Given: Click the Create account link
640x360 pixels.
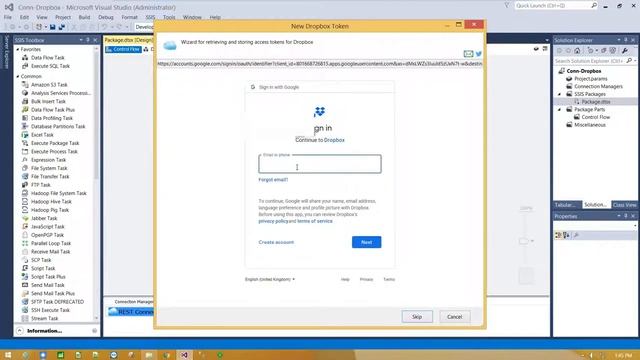Looking at the screenshot, I should (x=276, y=242).
